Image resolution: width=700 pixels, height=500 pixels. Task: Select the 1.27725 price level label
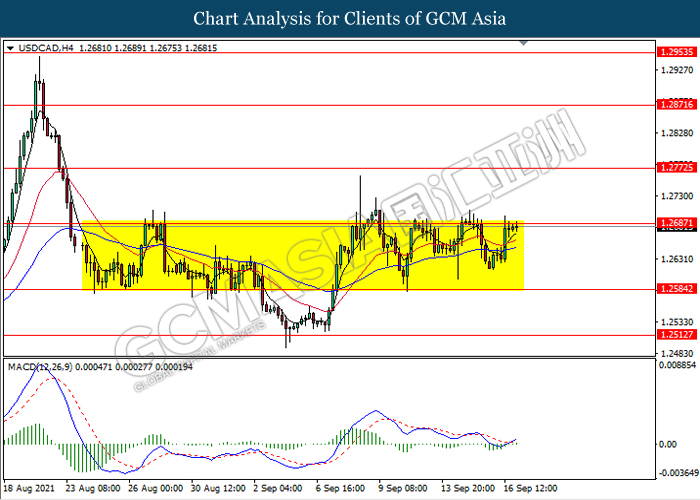pyautogui.click(x=677, y=168)
